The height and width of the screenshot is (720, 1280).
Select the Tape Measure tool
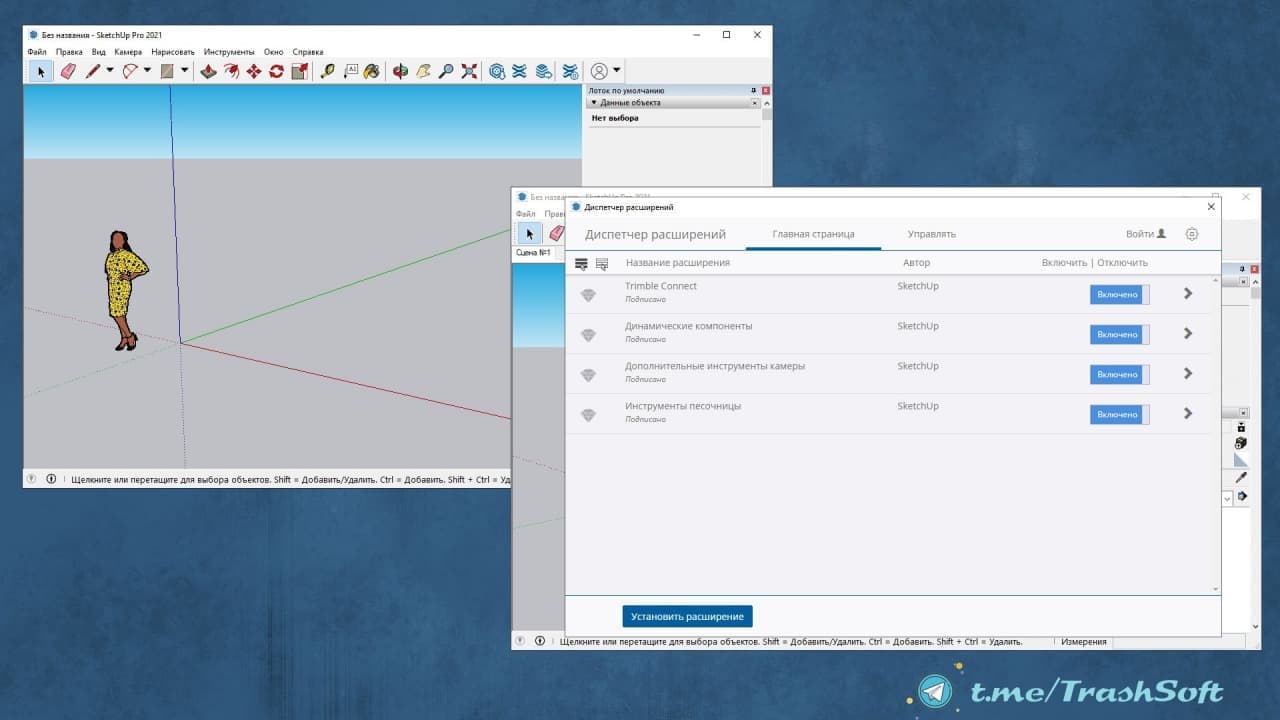327,71
